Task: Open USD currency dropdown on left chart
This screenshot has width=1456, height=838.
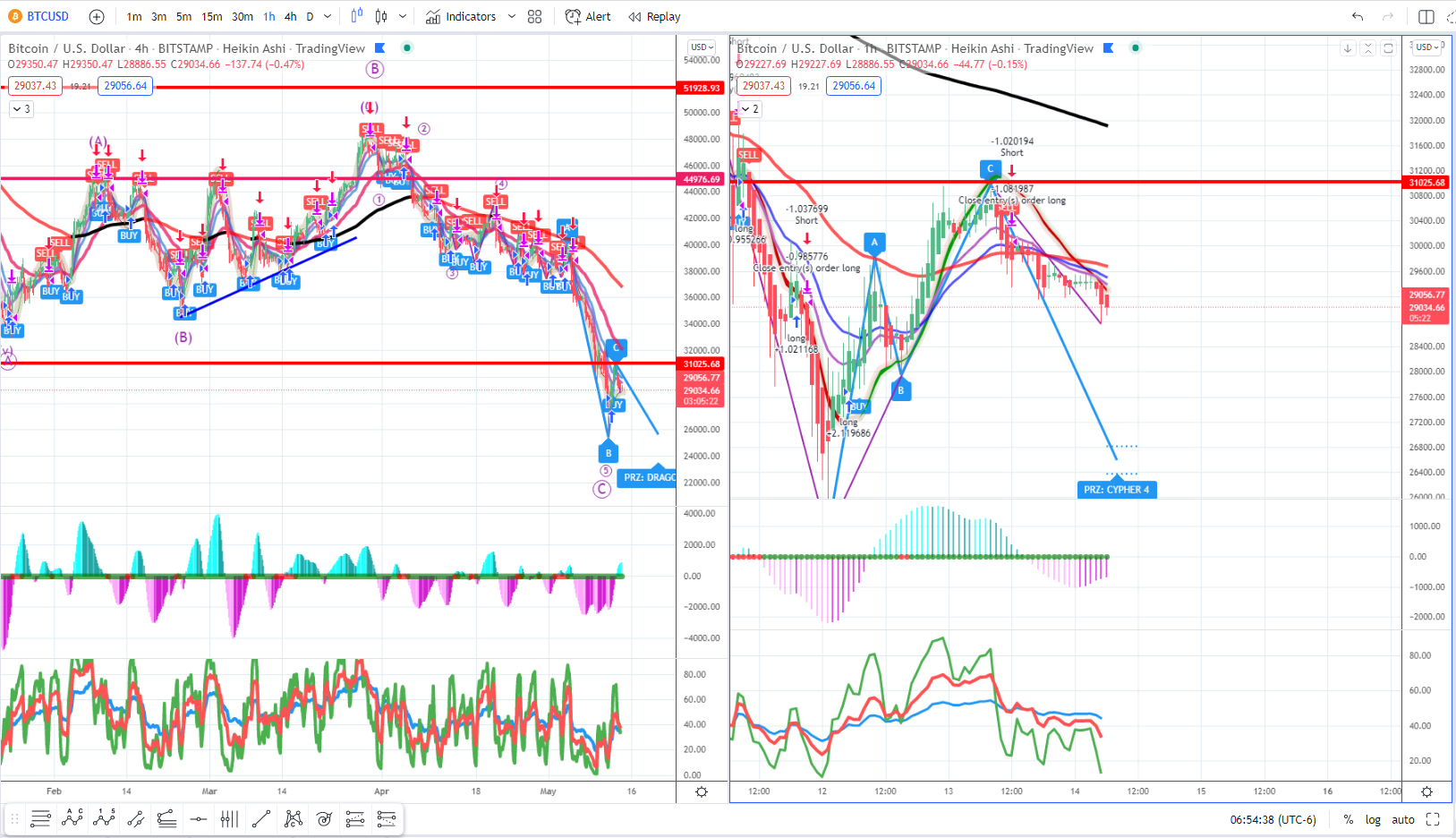Action: coord(702,47)
